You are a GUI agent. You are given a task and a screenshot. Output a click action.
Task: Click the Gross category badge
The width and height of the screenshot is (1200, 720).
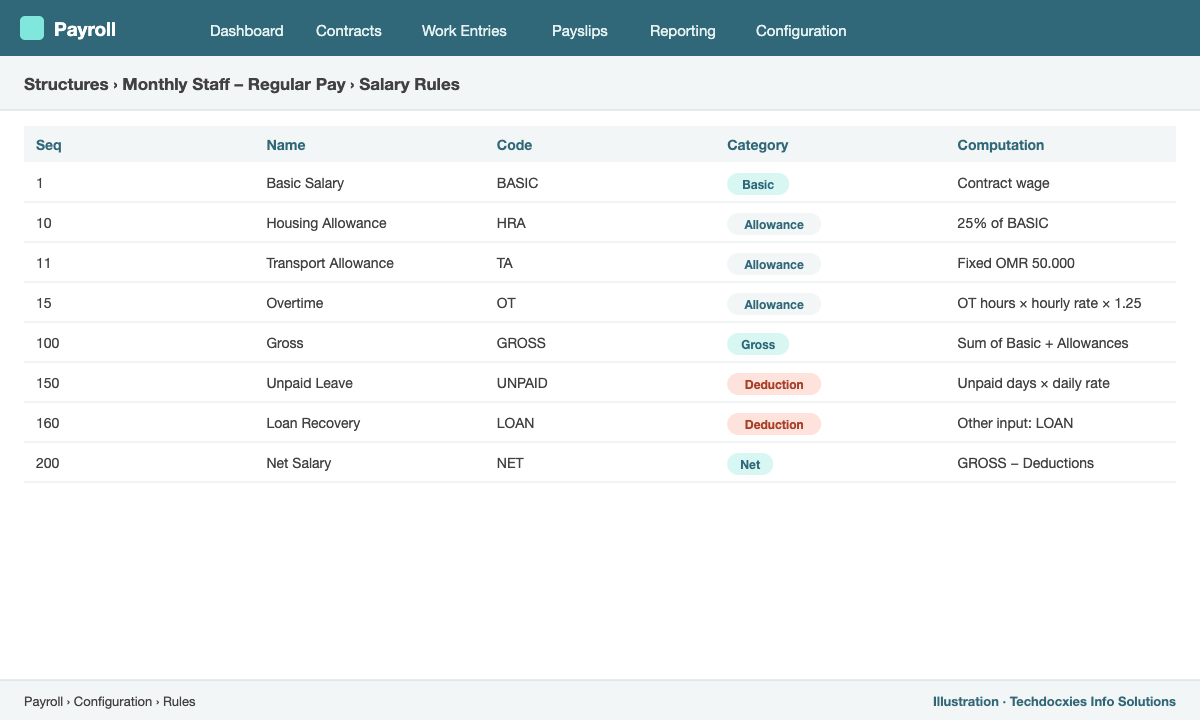point(758,344)
